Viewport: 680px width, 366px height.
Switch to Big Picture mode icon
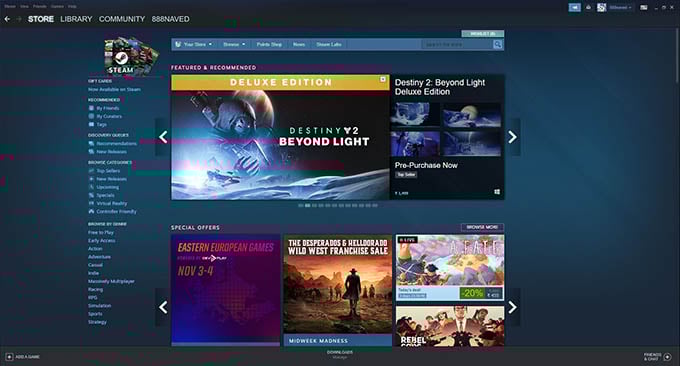pyautogui.click(x=644, y=7)
